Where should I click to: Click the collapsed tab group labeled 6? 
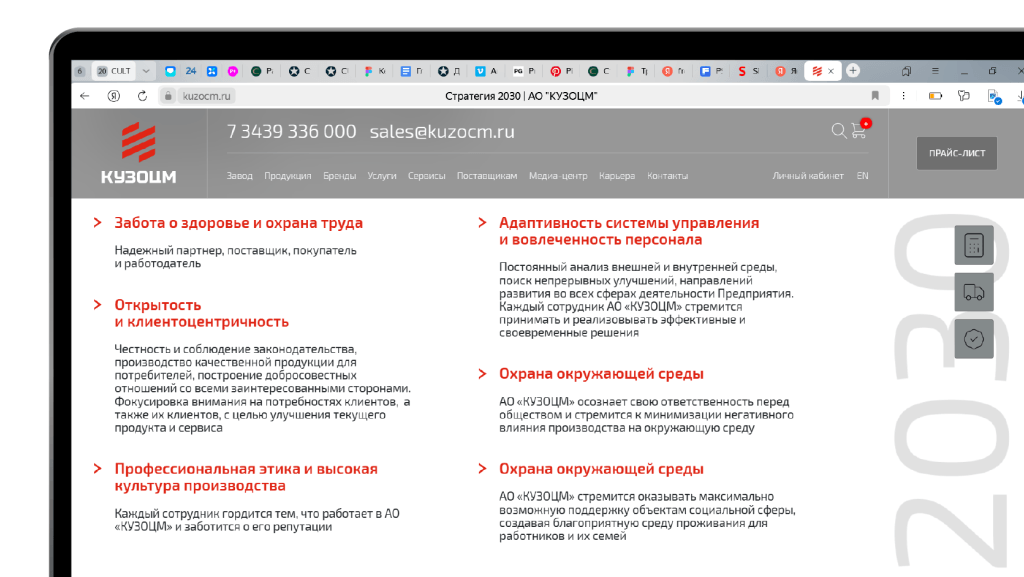pyautogui.click(x=80, y=71)
